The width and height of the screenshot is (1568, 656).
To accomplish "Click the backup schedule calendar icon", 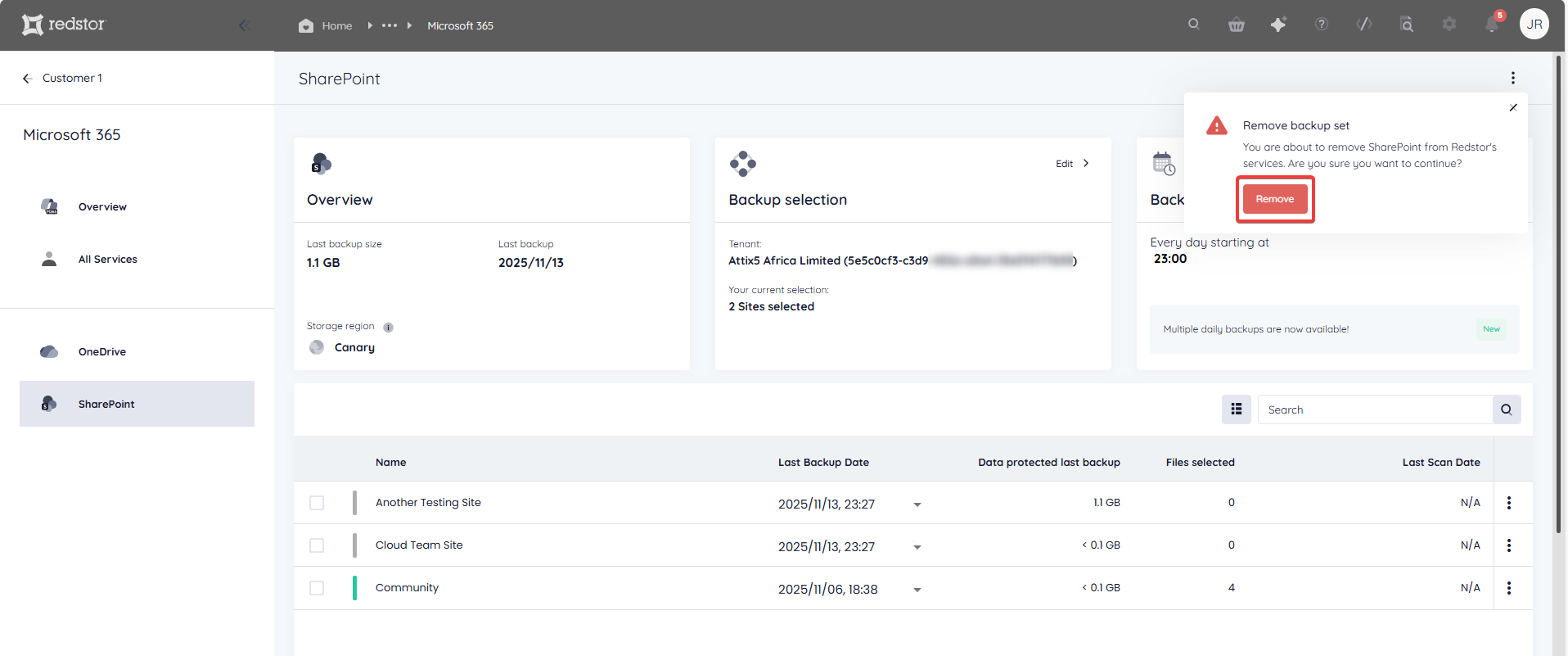I will [1164, 164].
